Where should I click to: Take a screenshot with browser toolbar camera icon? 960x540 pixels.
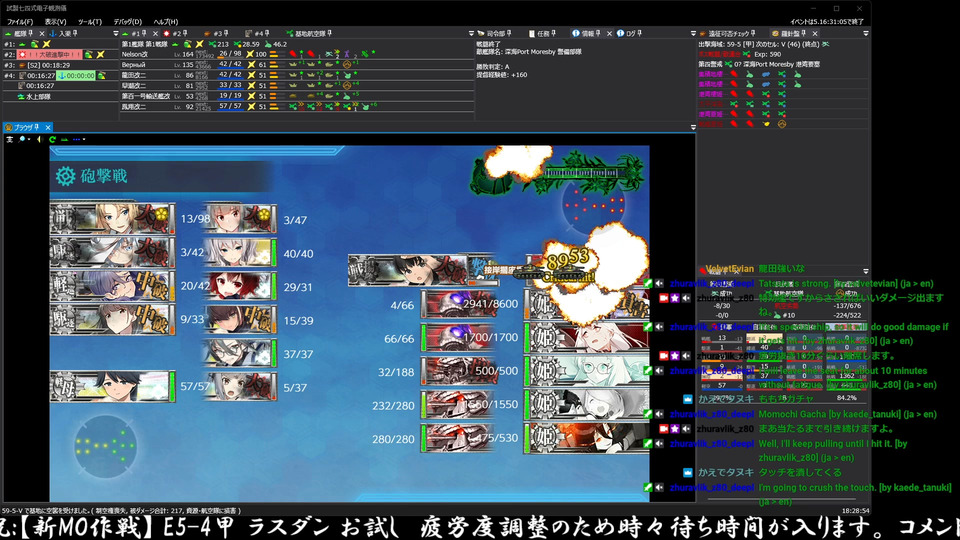[x=10, y=140]
